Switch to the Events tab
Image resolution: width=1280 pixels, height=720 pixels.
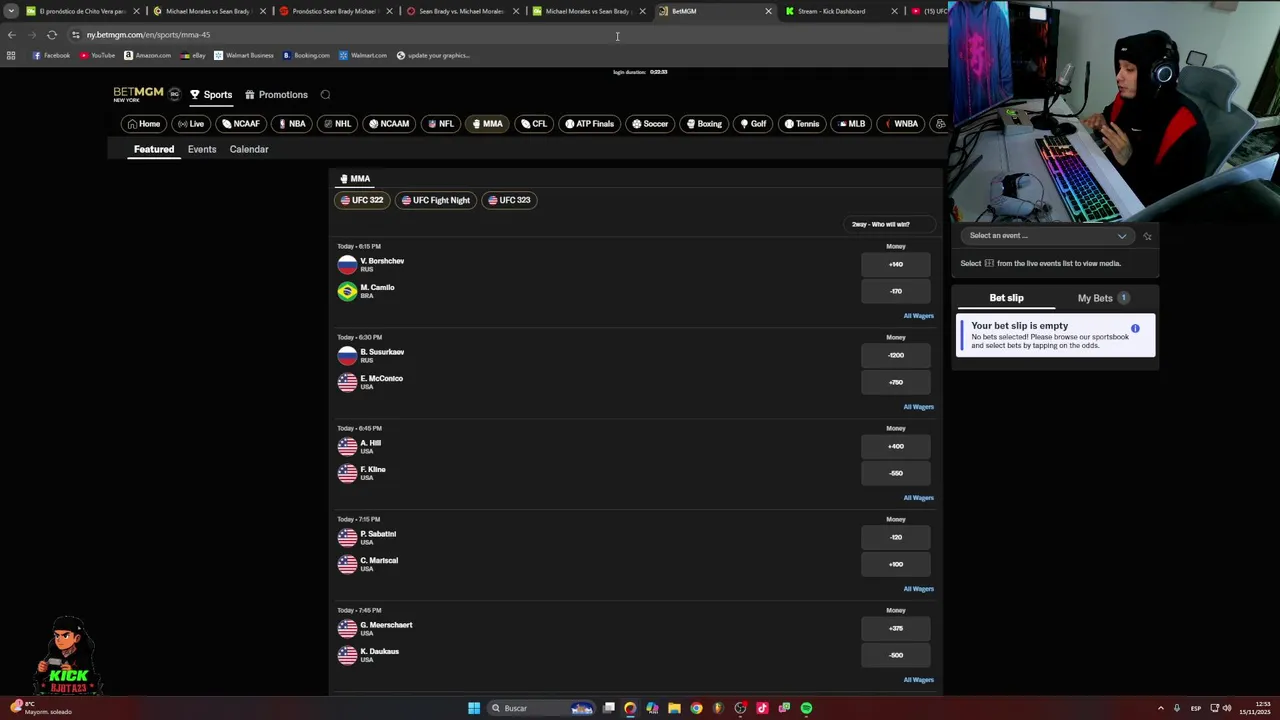pos(202,149)
